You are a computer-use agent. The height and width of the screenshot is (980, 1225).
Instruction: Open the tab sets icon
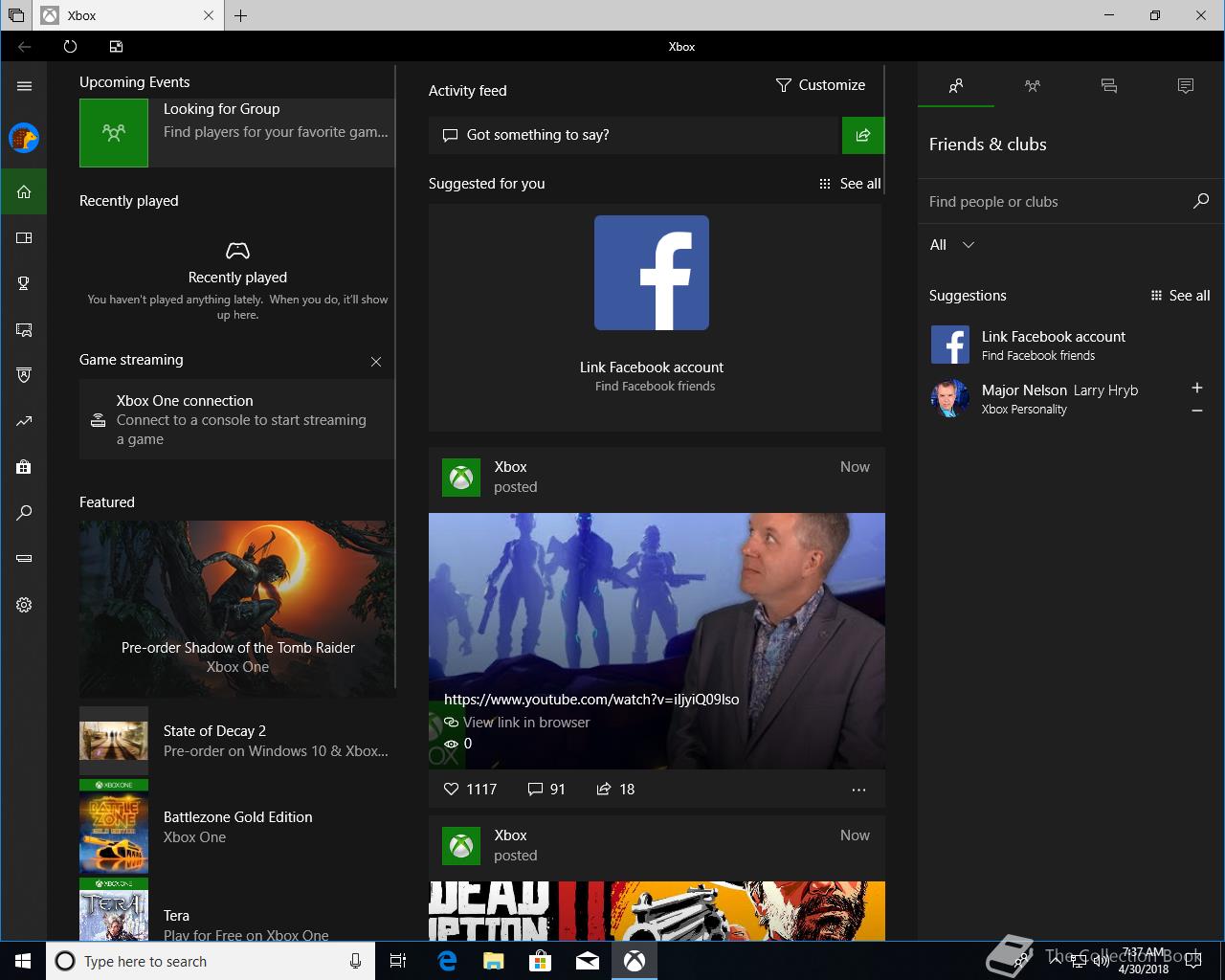(x=16, y=15)
